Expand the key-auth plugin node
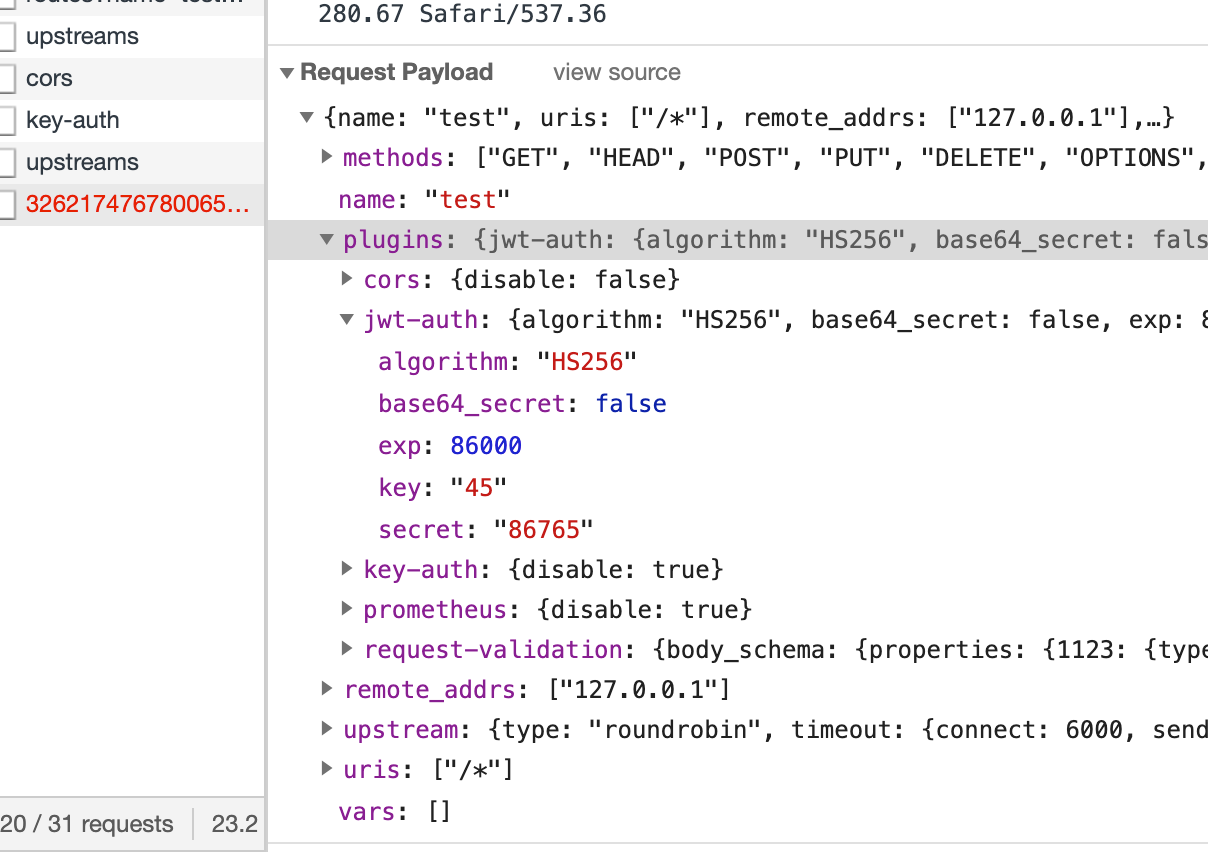Viewport: 1208px width, 852px height. [346, 569]
